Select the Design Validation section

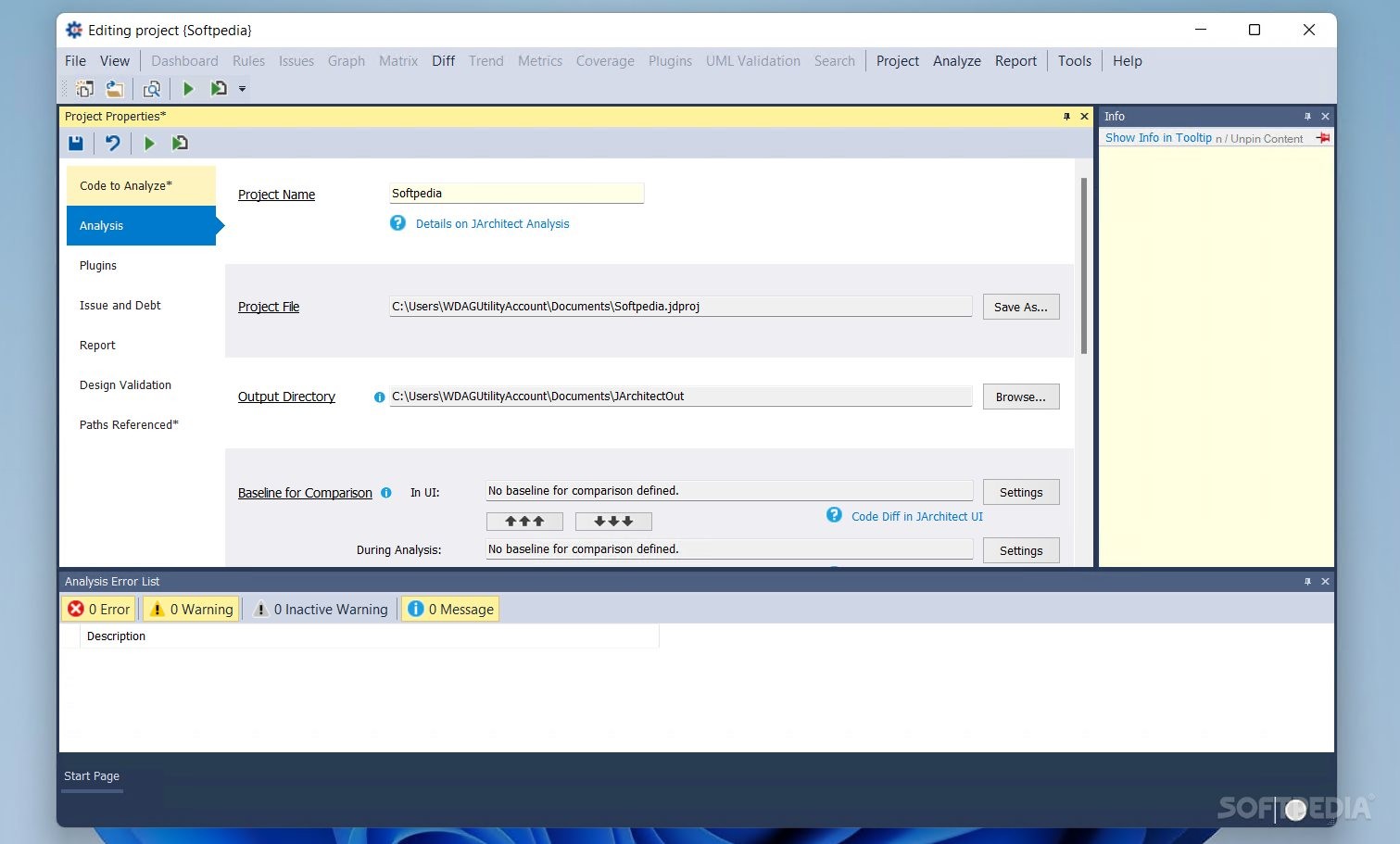pos(141,385)
